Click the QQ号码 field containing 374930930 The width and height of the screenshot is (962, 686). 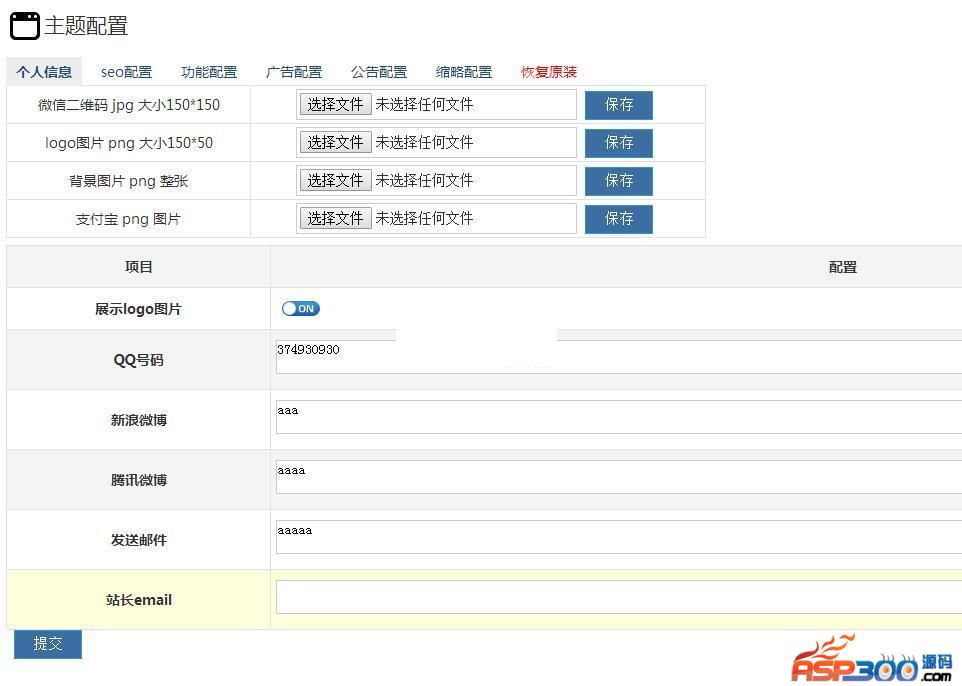pyautogui.click(x=618, y=356)
